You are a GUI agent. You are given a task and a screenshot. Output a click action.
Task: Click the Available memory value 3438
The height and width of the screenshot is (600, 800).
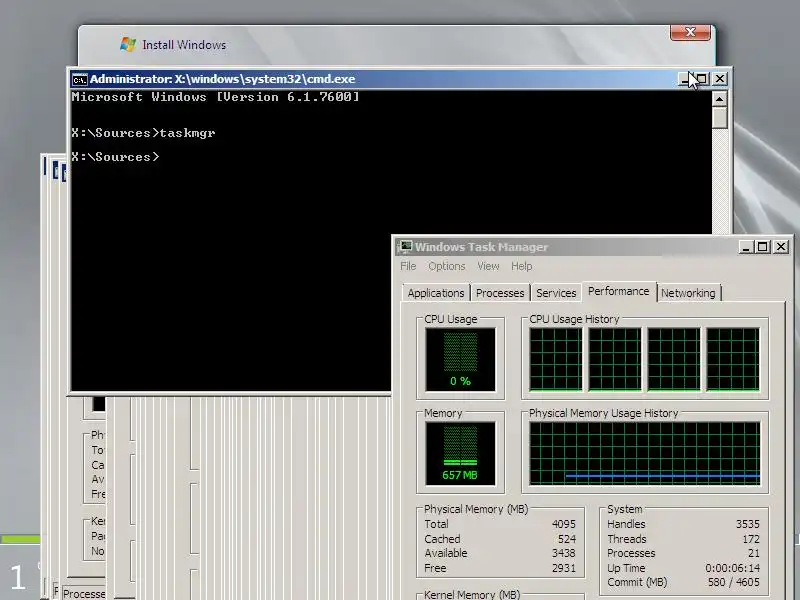tap(563, 553)
